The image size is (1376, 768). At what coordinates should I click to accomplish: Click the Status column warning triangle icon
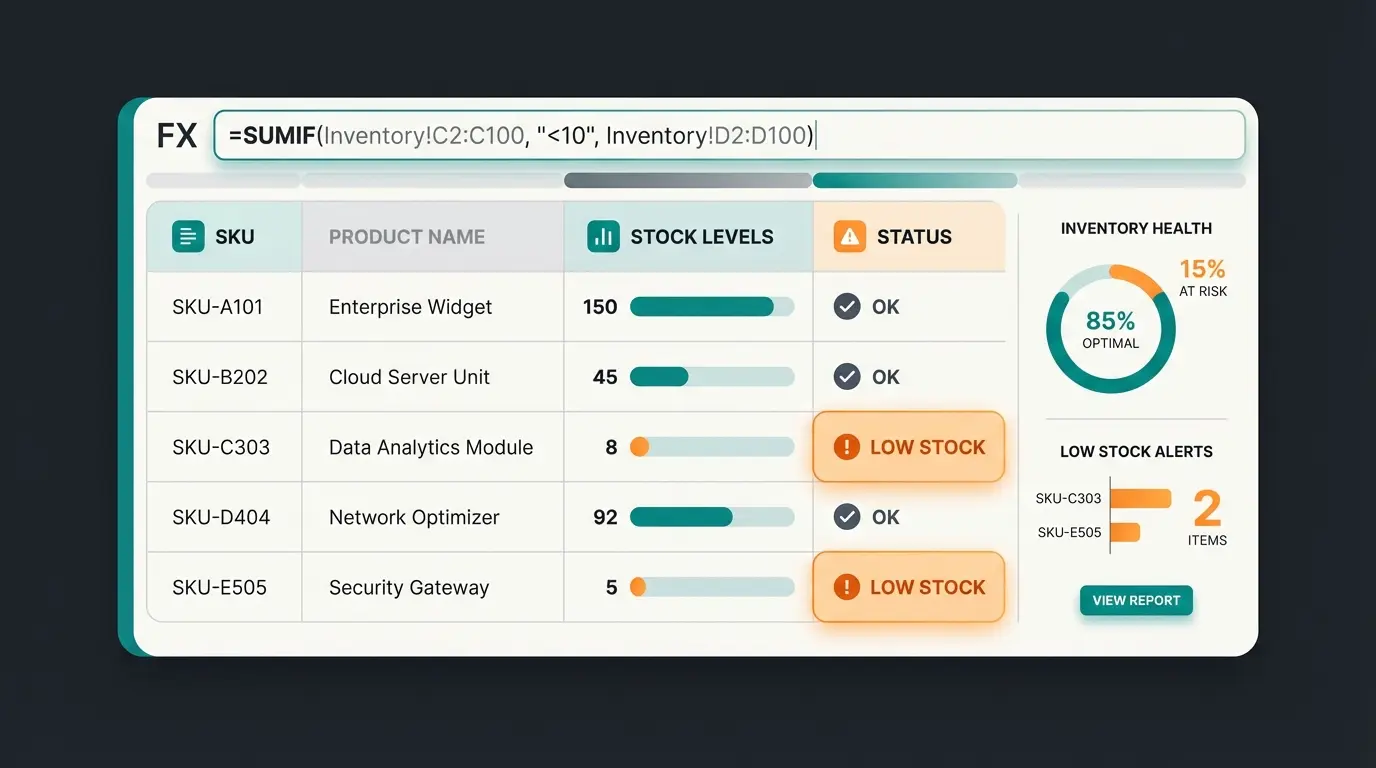point(849,237)
